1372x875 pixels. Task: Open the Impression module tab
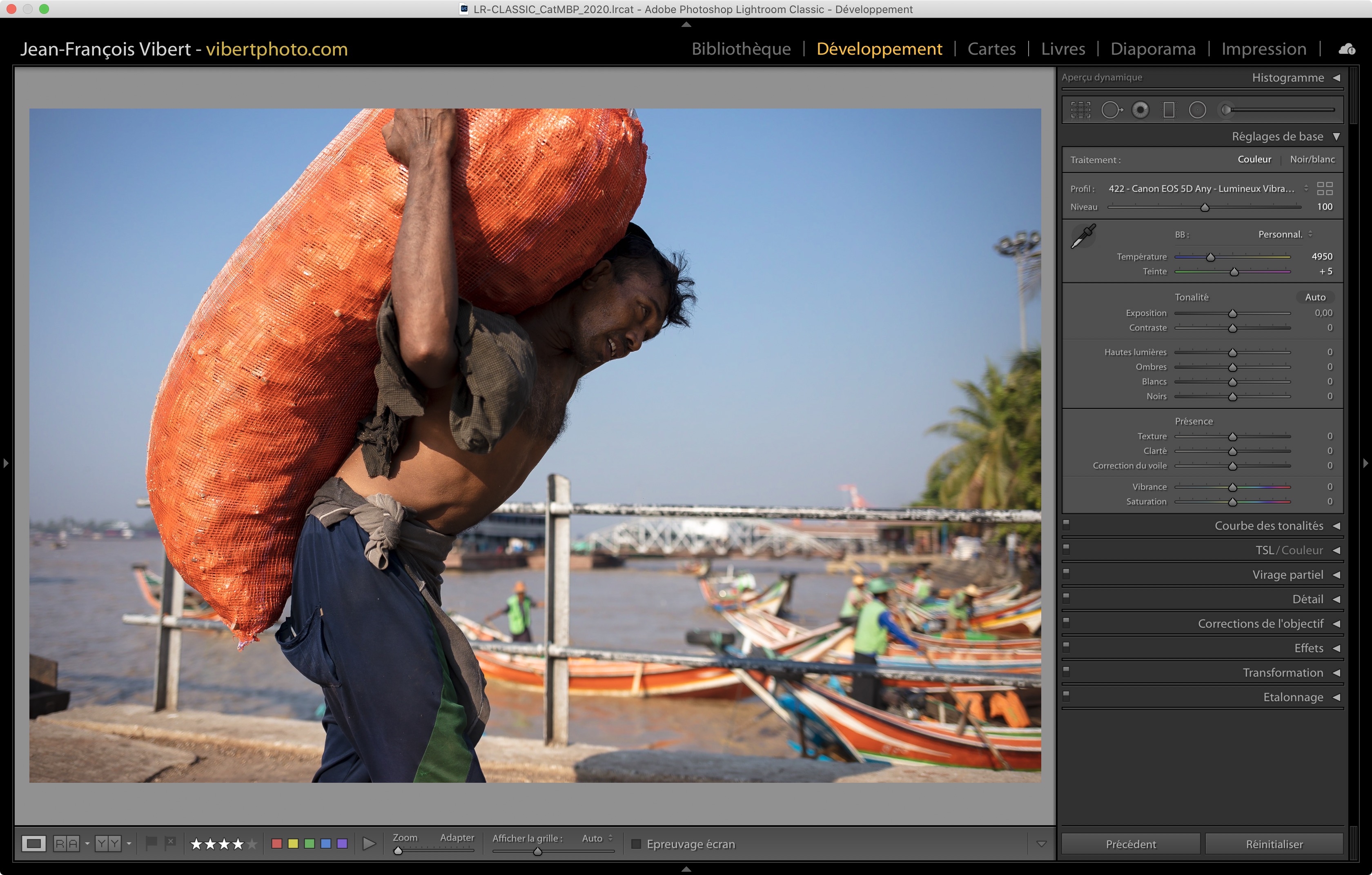(1263, 49)
